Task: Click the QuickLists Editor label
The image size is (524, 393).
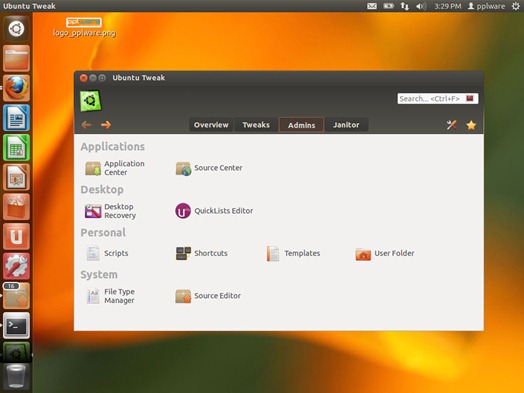Action: click(224, 211)
